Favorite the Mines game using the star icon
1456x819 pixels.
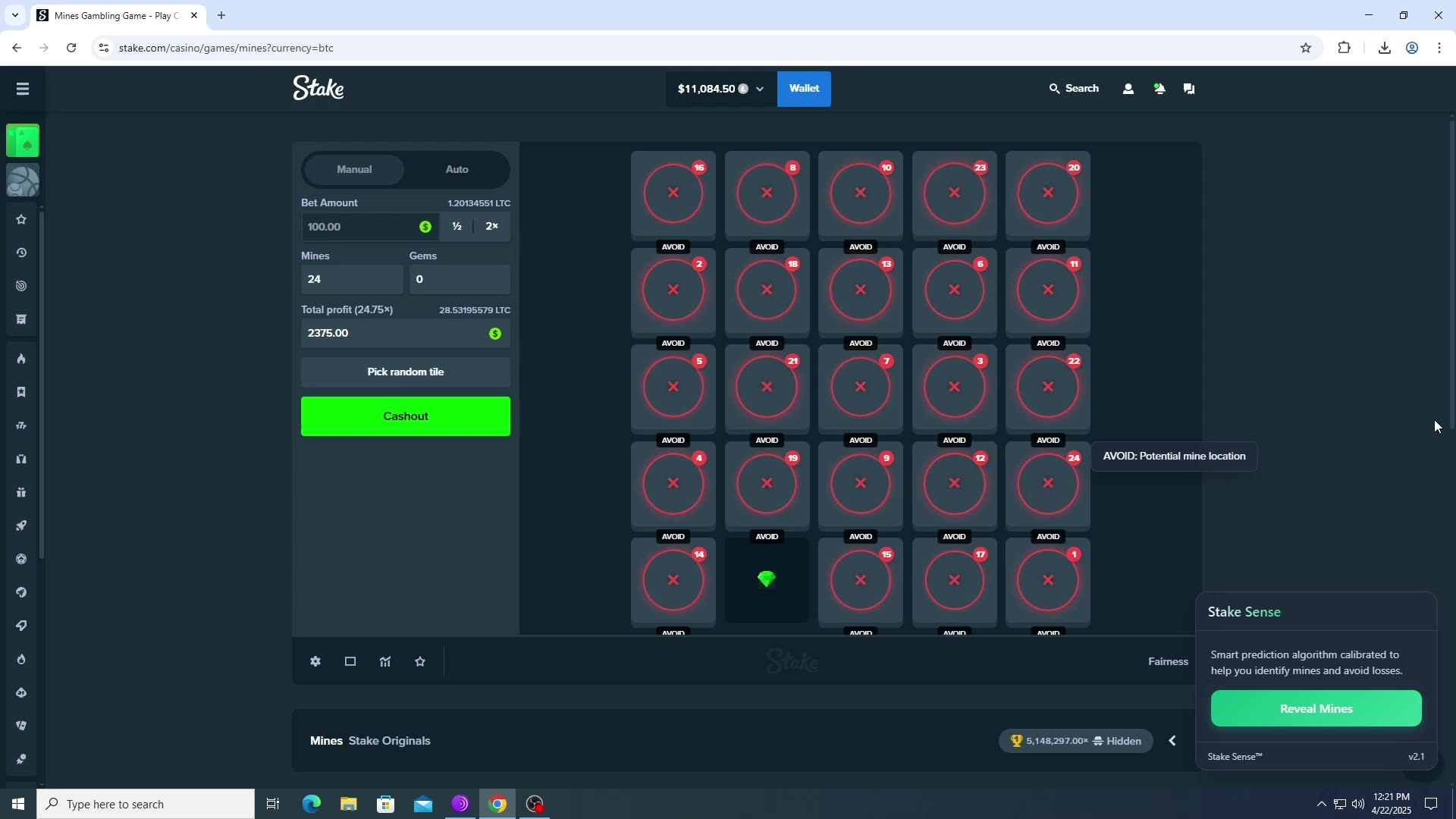[421, 661]
